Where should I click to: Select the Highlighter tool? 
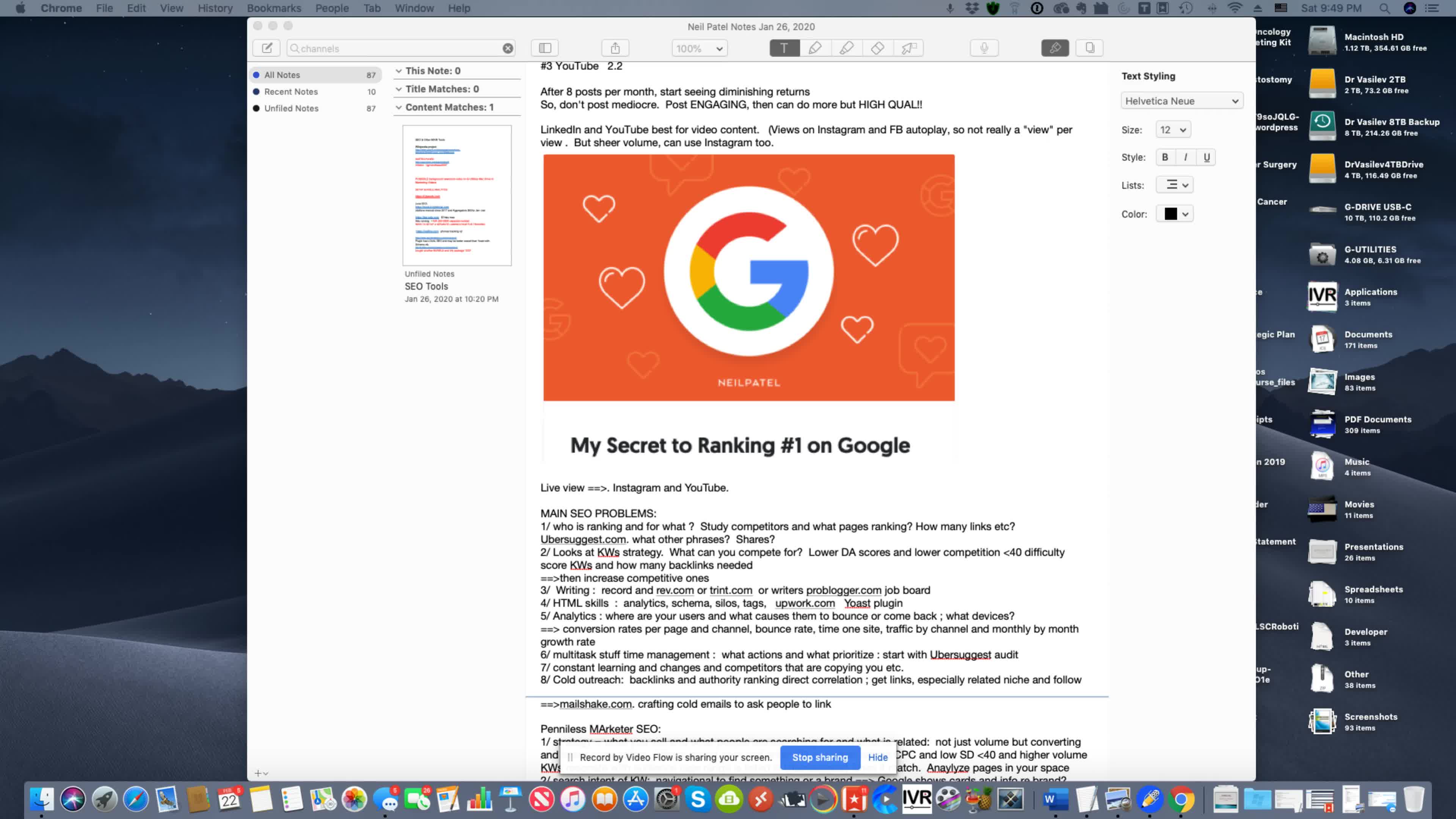(846, 48)
